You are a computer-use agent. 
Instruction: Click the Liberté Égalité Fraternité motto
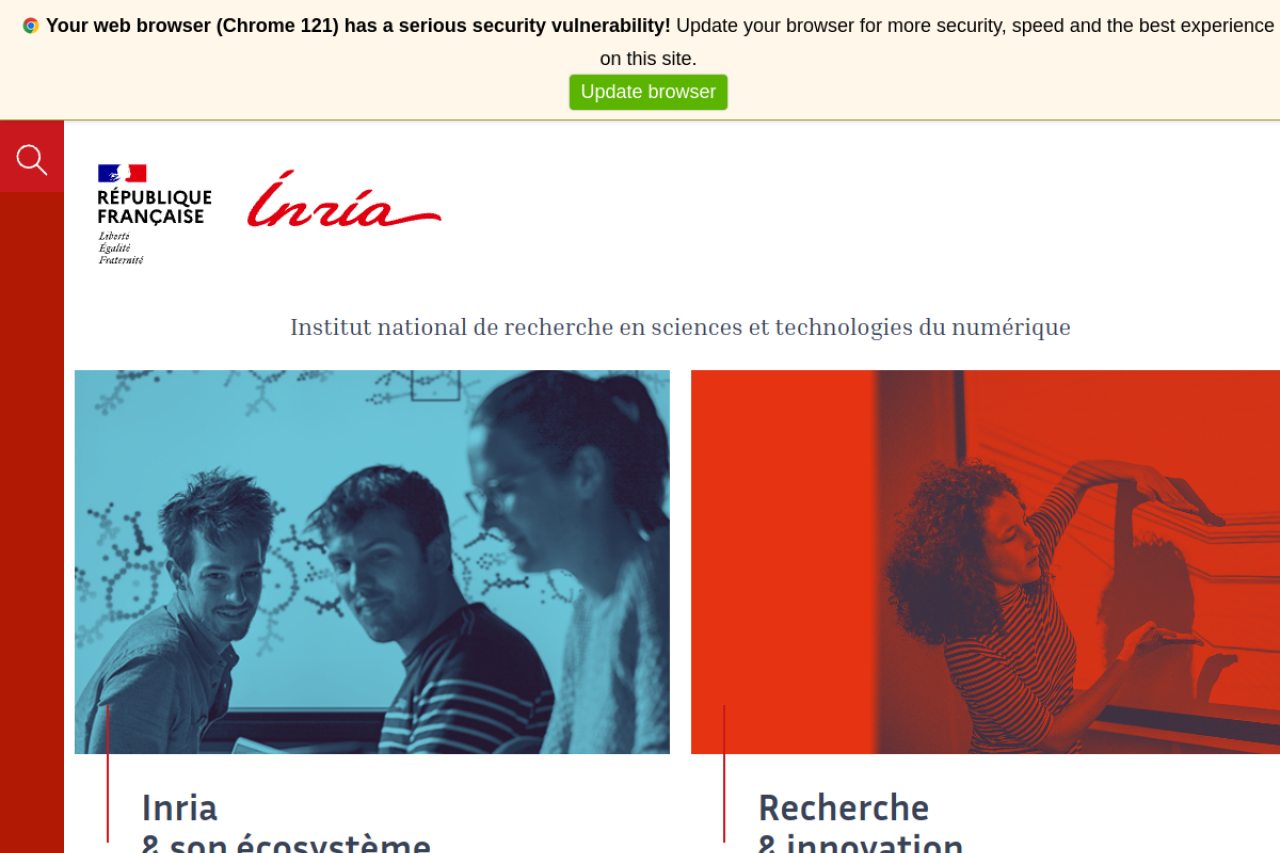pyautogui.click(x=120, y=248)
